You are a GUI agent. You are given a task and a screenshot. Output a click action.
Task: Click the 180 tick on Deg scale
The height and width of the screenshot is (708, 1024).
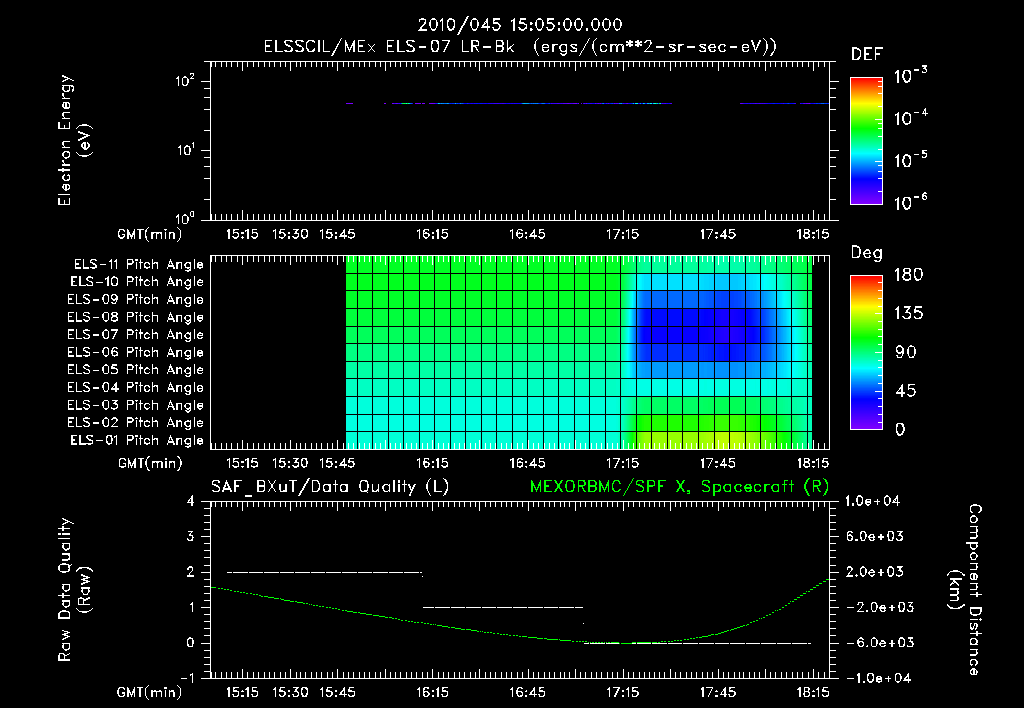pos(908,275)
